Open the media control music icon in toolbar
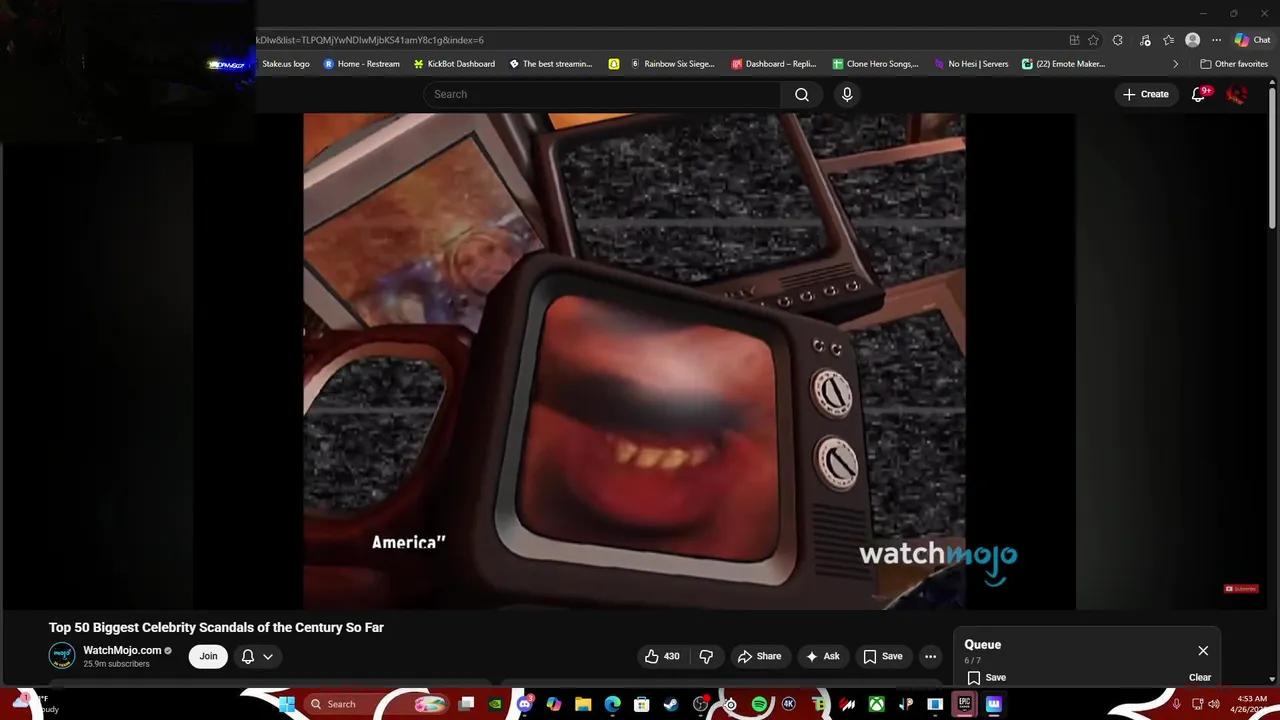The width and height of the screenshot is (1280, 720). pos(1145,40)
